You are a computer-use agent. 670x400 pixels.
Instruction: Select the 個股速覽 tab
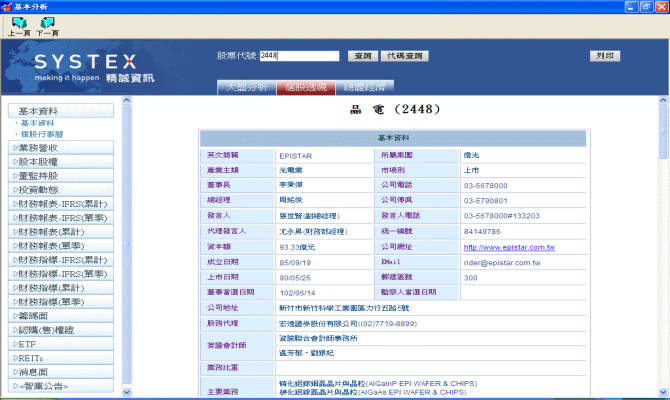[x=306, y=87]
